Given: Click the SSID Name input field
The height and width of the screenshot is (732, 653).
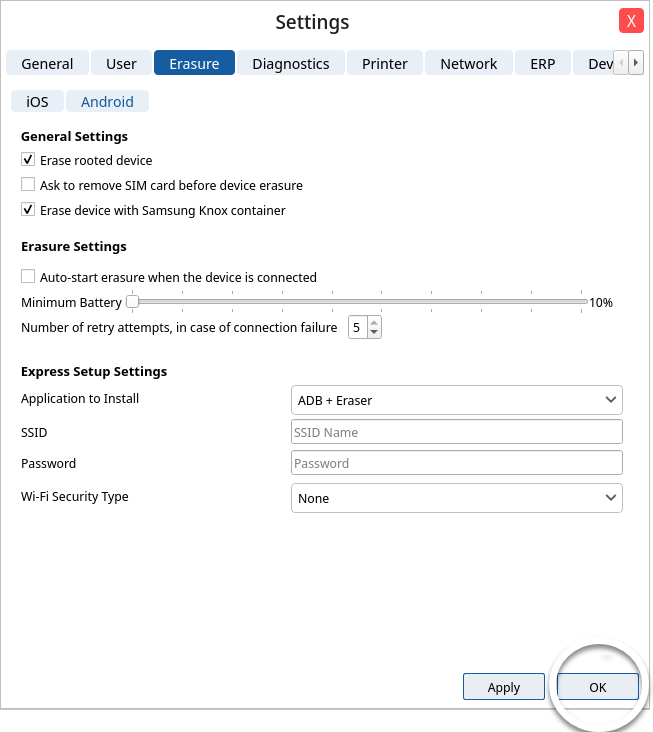Looking at the screenshot, I should pyautogui.click(x=456, y=432).
